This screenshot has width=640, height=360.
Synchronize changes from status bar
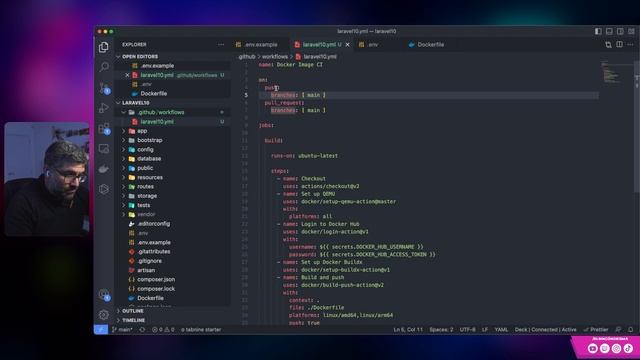[x=142, y=329]
